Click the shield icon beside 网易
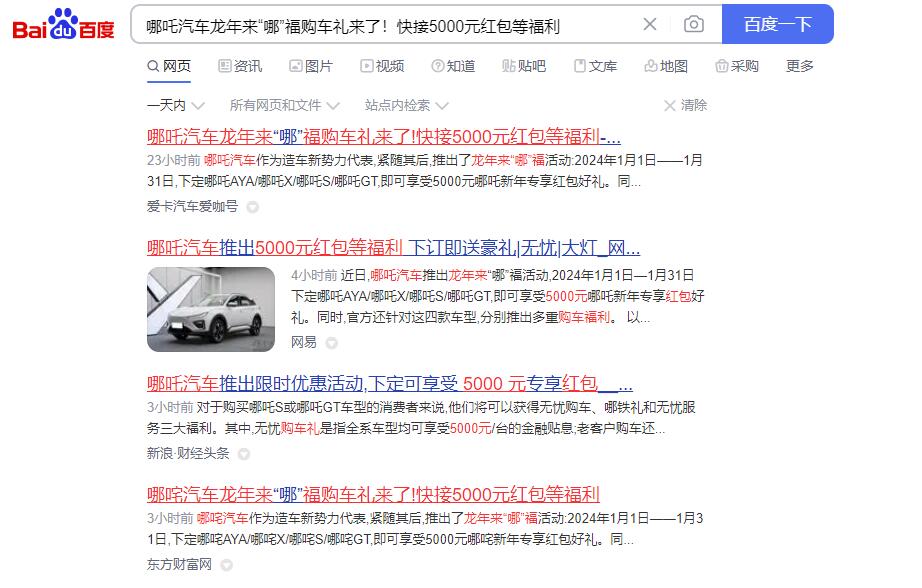 (x=332, y=343)
